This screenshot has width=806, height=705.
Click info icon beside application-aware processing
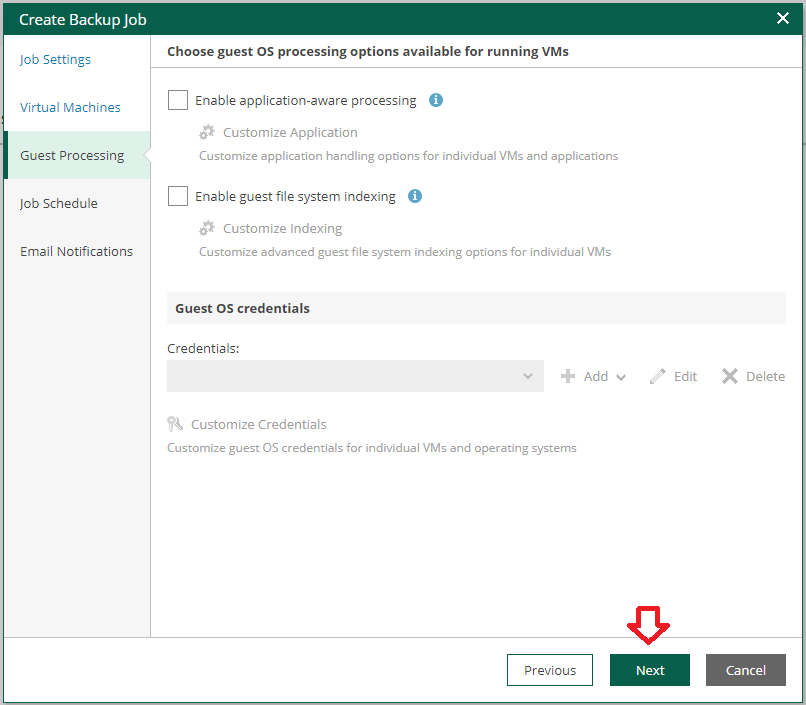click(x=436, y=100)
